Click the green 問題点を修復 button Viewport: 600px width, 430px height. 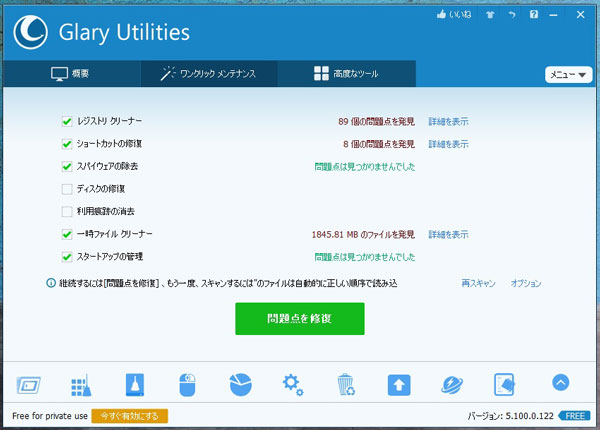tap(300, 319)
